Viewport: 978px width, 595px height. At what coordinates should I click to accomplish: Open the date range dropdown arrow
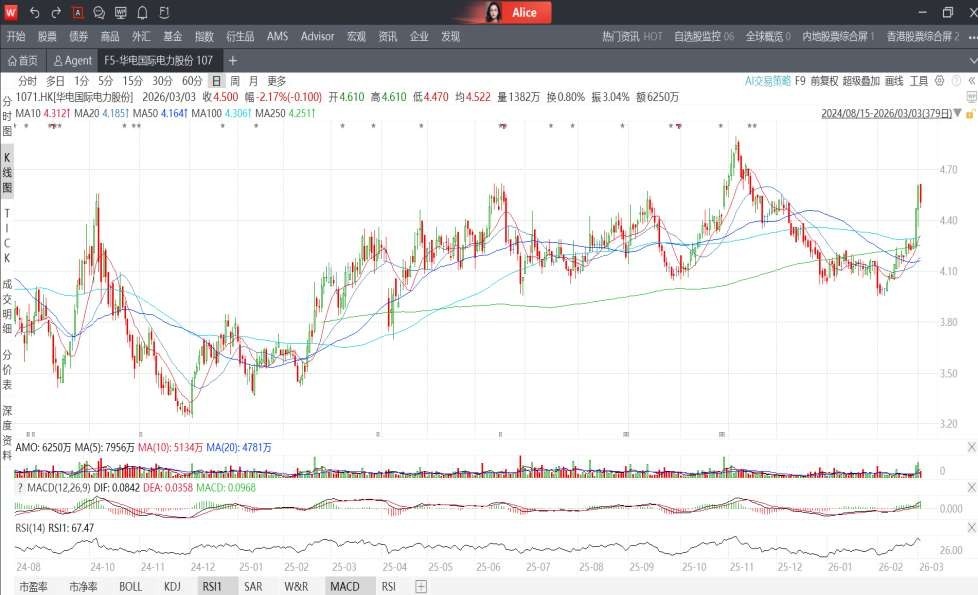pos(958,114)
